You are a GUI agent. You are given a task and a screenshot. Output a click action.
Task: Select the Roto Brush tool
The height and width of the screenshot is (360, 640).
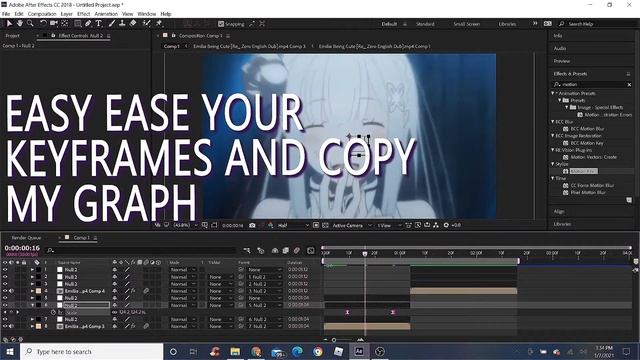coord(147,24)
